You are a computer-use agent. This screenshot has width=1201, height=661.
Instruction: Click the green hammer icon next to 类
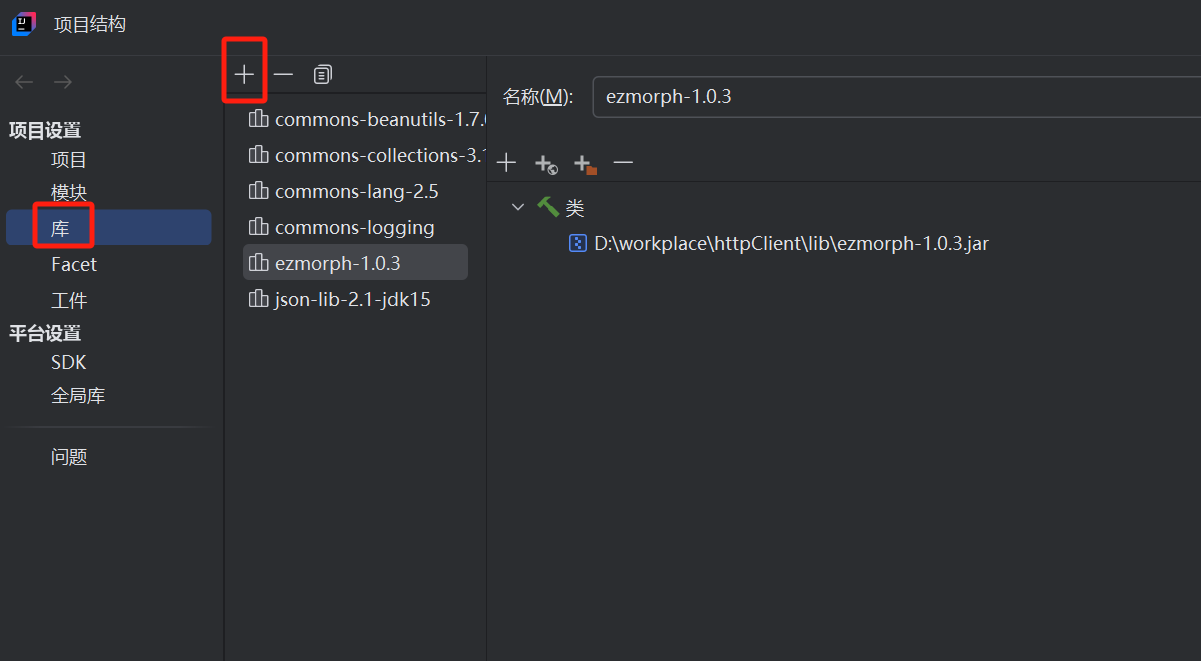pyautogui.click(x=549, y=207)
